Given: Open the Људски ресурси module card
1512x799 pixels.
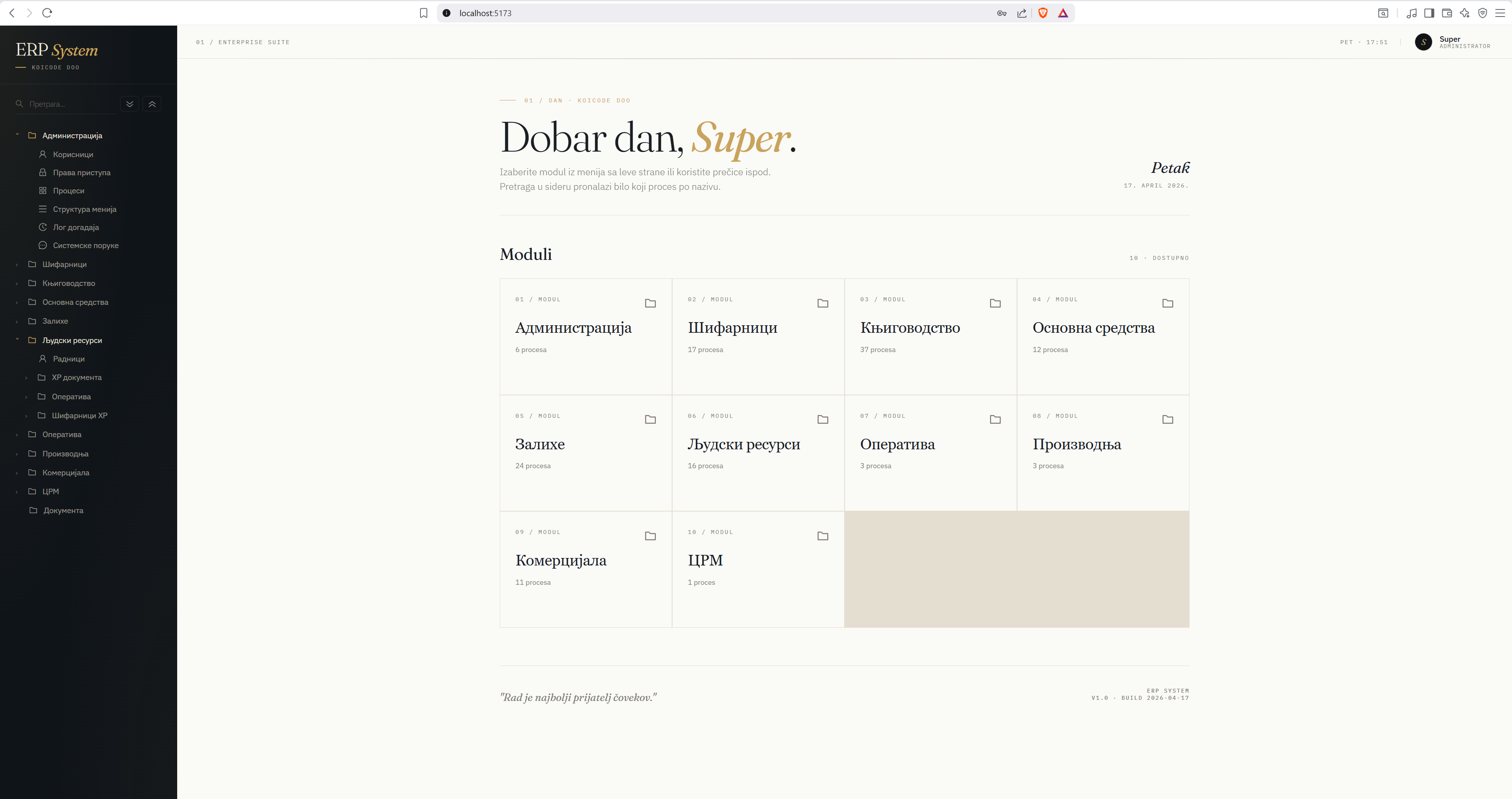Looking at the screenshot, I should pos(758,452).
